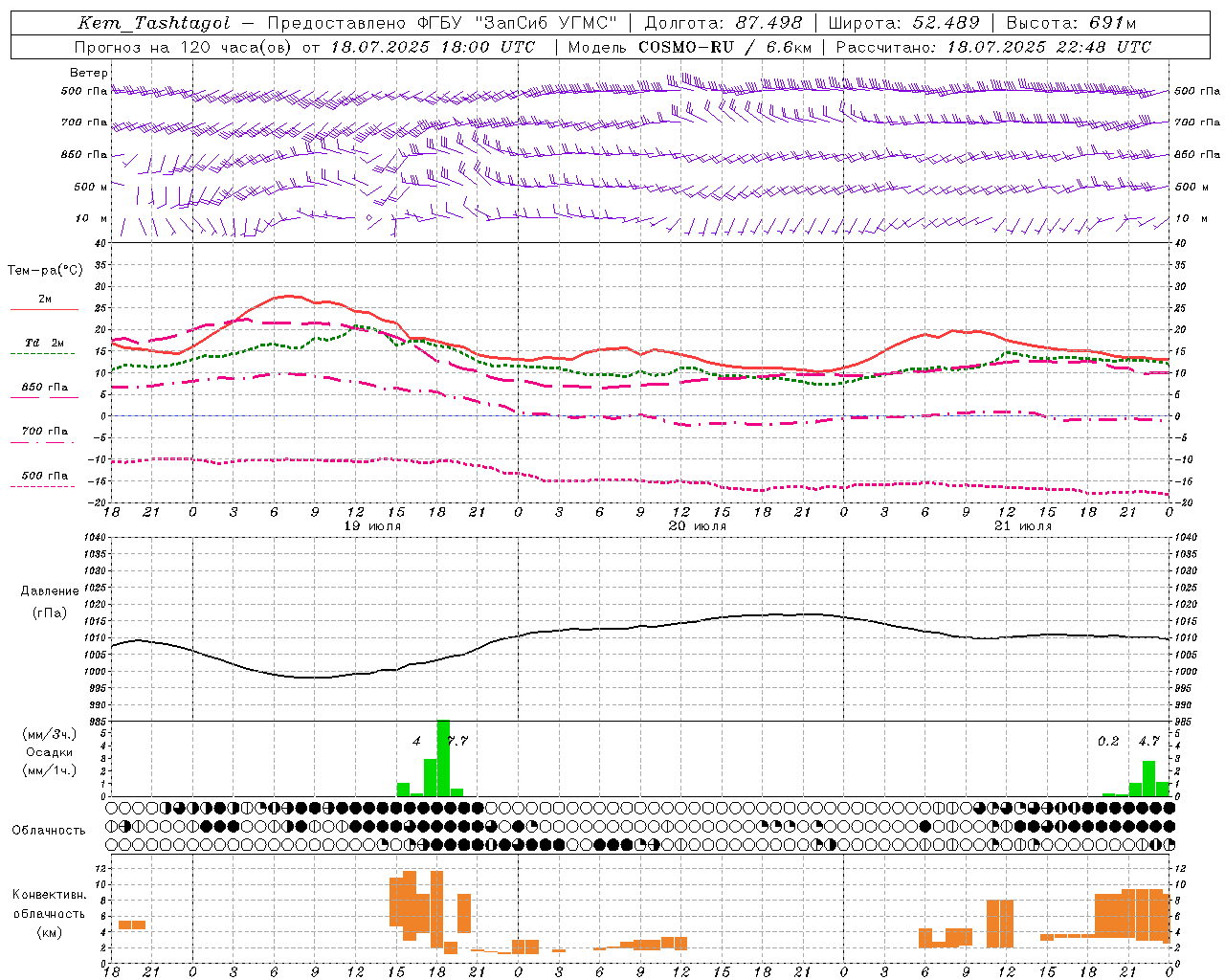Click the Конвективн. облачность label
The width and height of the screenshot is (1225, 980).
(50, 904)
